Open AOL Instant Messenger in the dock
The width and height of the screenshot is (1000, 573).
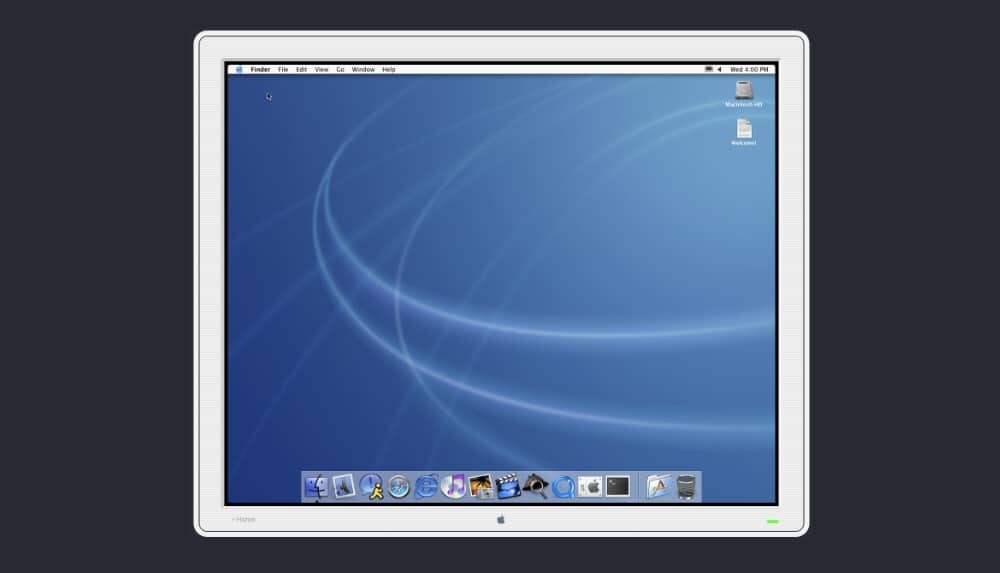(x=371, y=487)
